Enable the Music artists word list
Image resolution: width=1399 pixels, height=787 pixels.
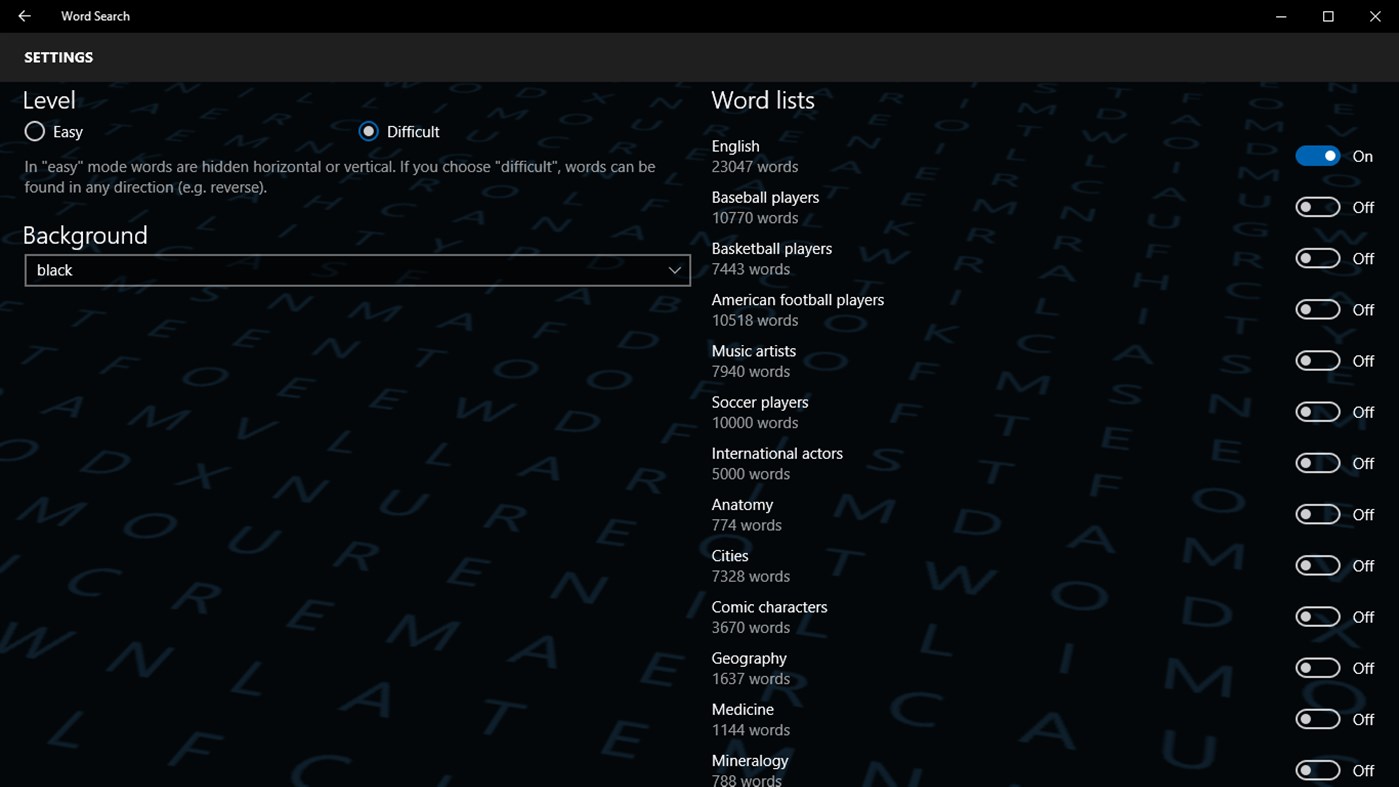point(1317,360)
